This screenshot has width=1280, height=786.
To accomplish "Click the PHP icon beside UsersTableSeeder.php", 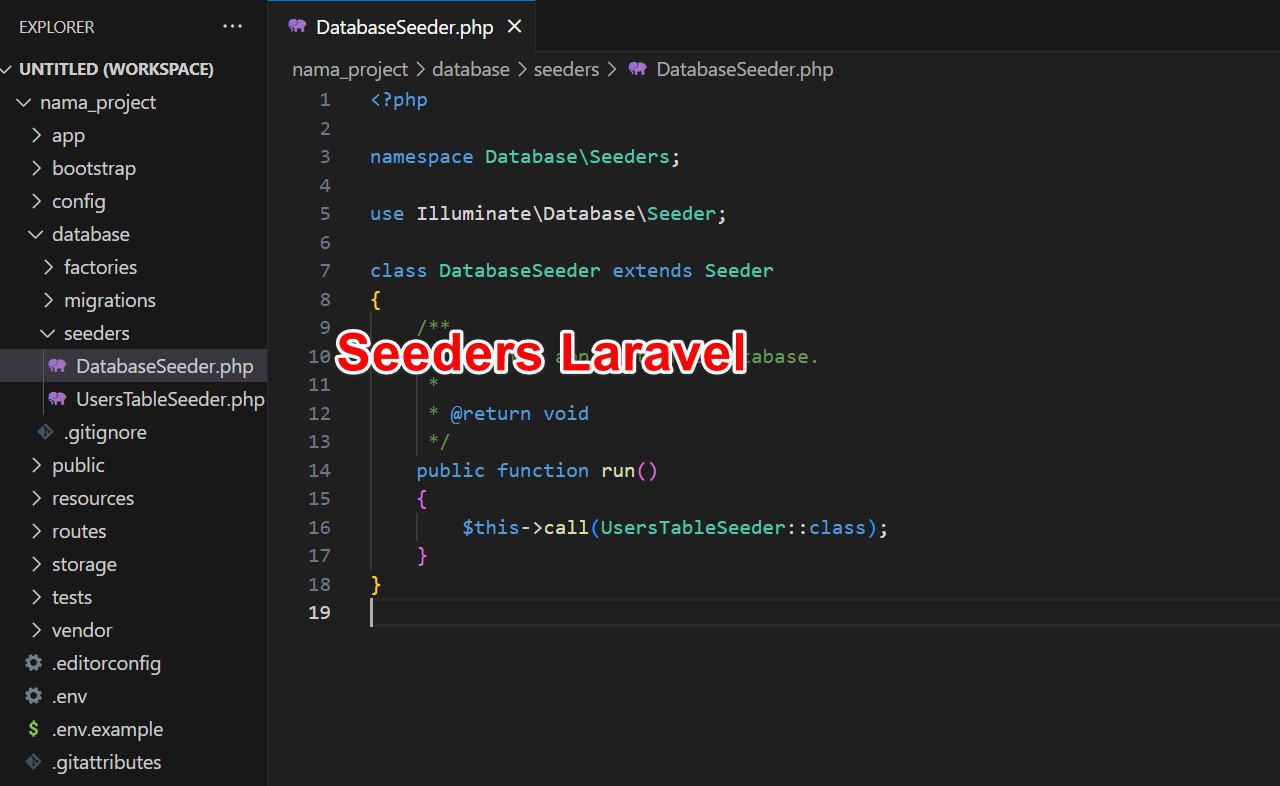I will 57,399.
